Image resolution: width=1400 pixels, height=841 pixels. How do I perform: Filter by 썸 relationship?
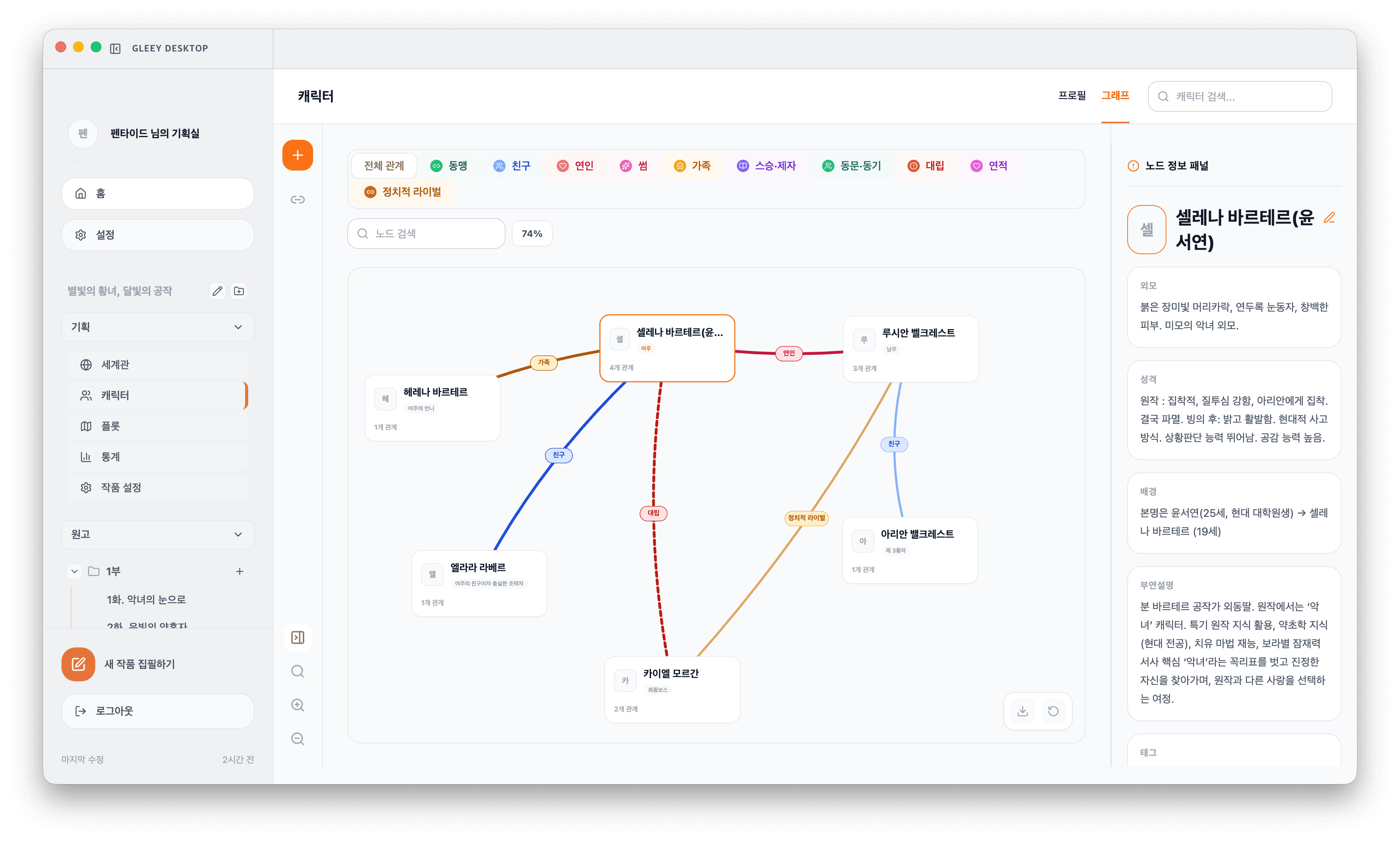coord(634,166)
